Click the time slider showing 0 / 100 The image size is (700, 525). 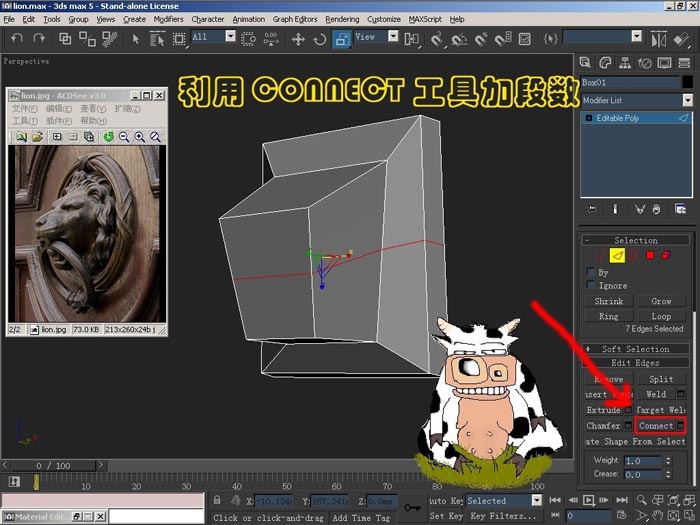(53, 466)
